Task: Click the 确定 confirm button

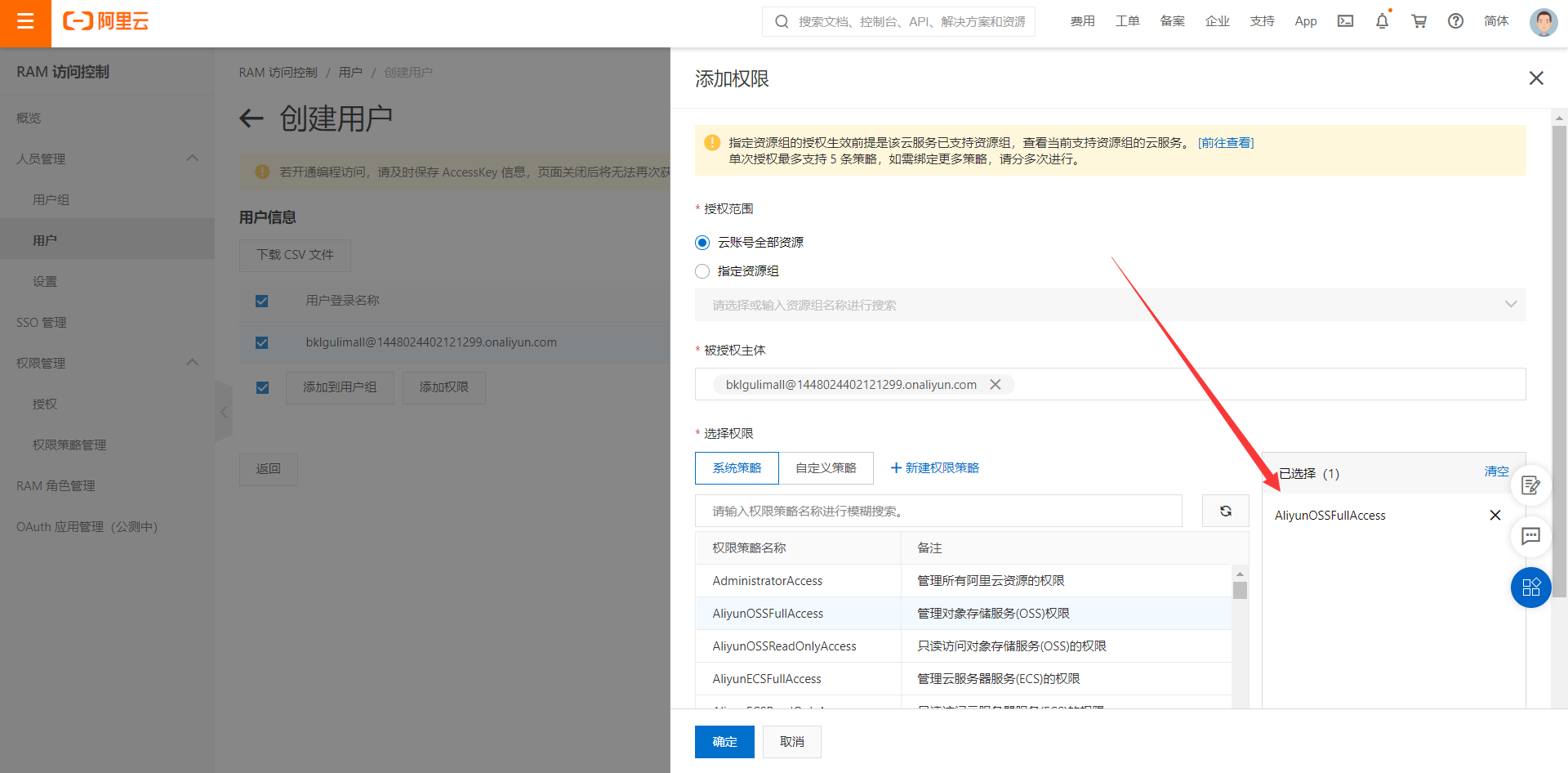Action: [x=724, y=741]
